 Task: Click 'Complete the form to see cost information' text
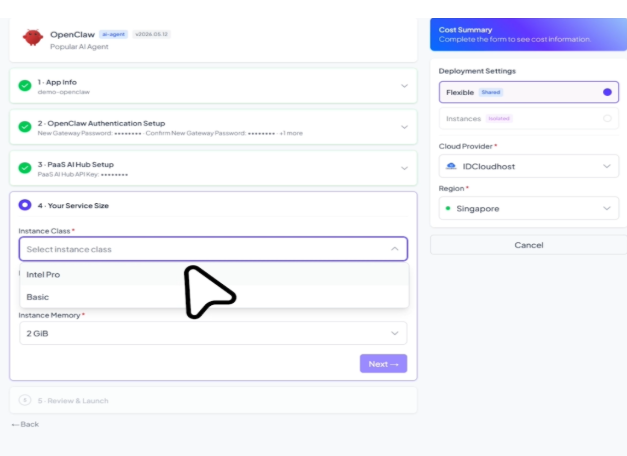(515, 39)
